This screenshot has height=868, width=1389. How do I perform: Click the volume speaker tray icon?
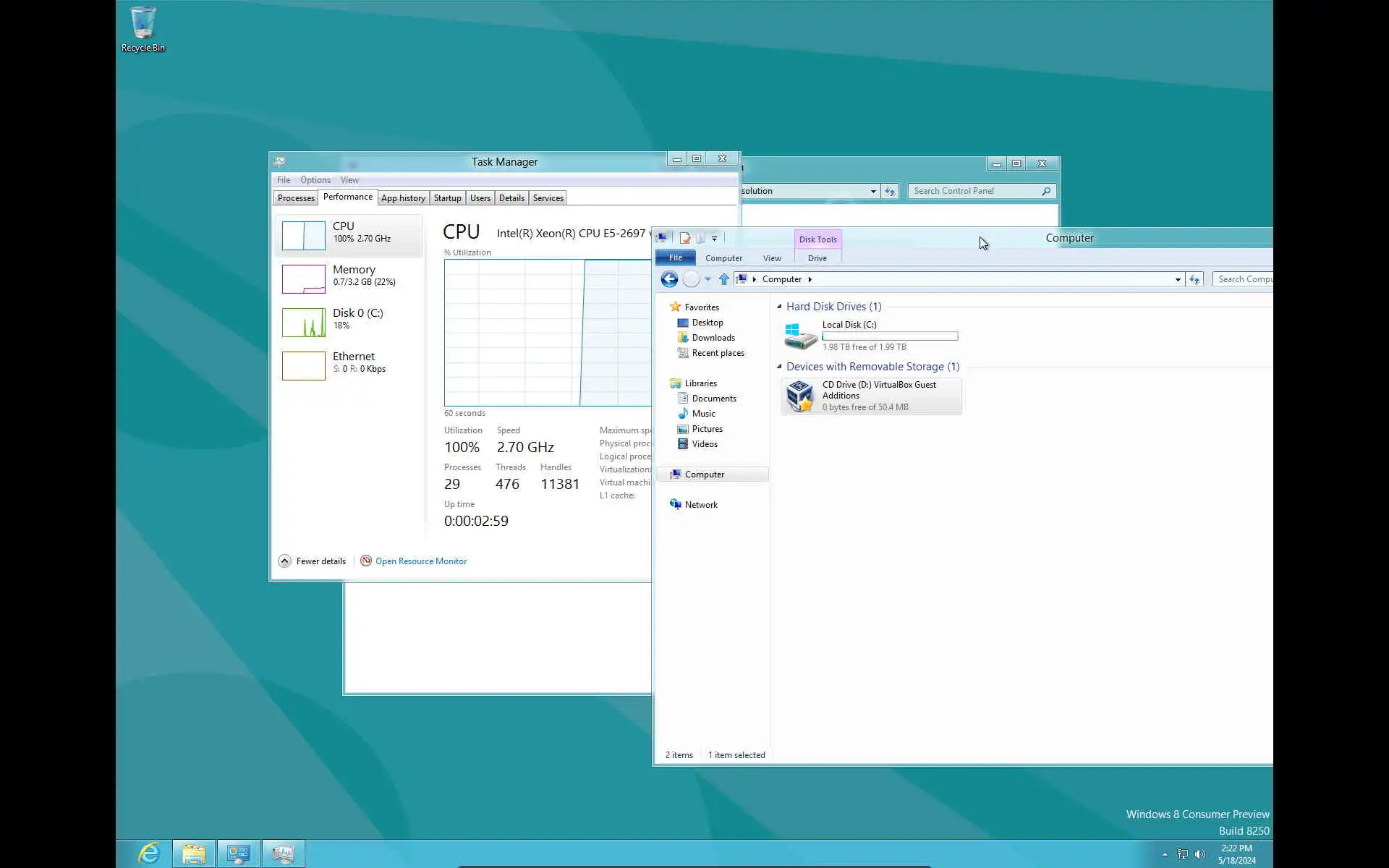point(1200,854)
